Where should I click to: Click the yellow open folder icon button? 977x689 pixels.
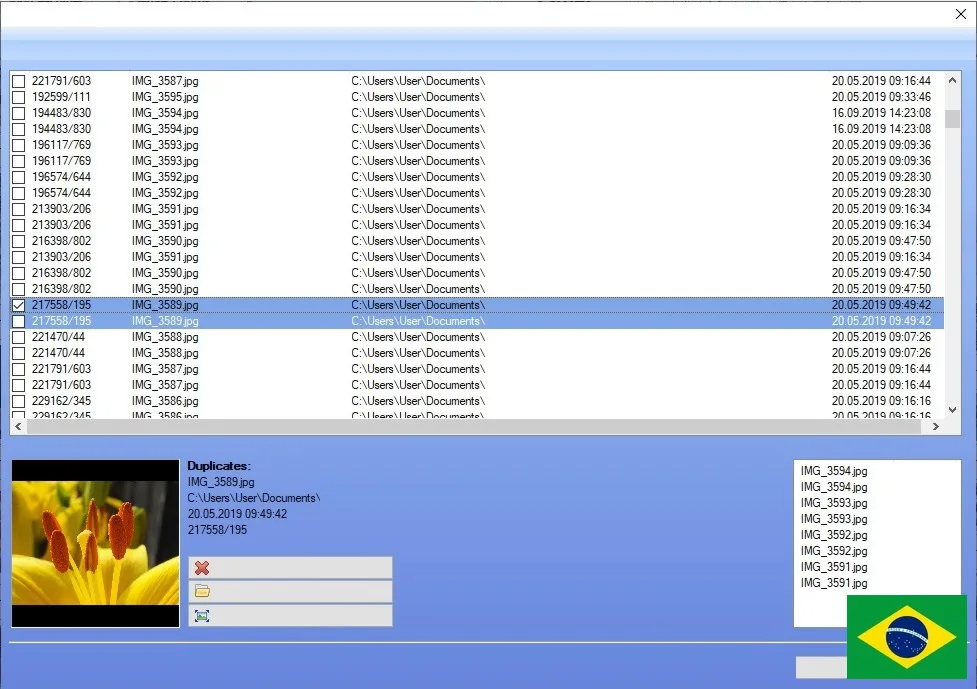(x=202, y=592)
